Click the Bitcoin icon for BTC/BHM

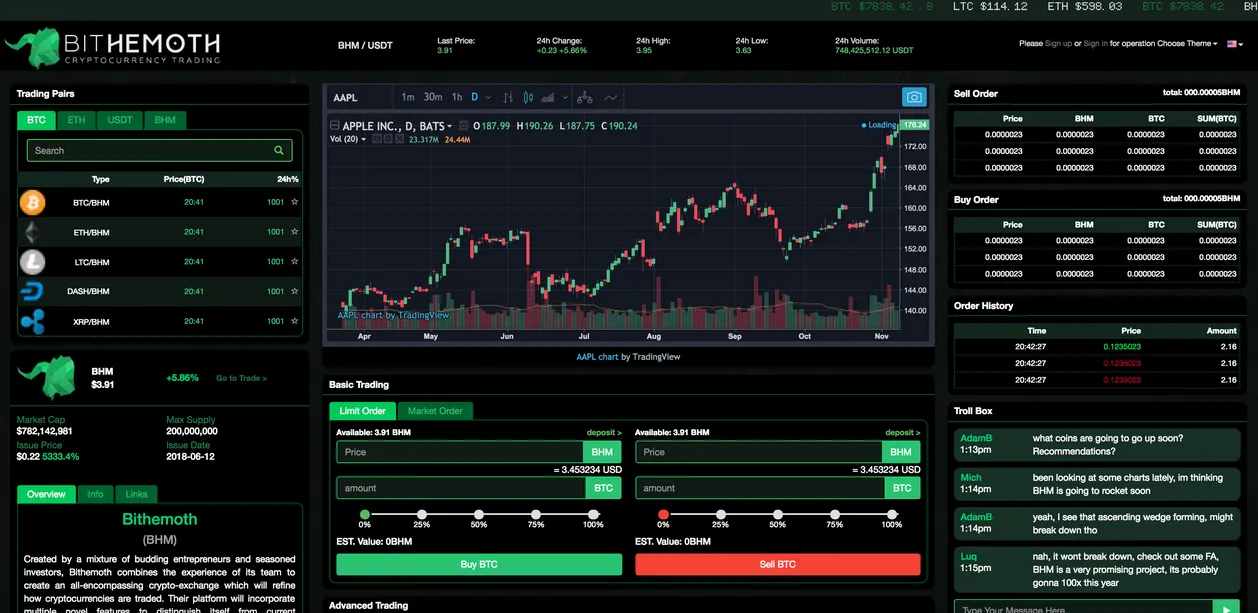coord(33,203)
